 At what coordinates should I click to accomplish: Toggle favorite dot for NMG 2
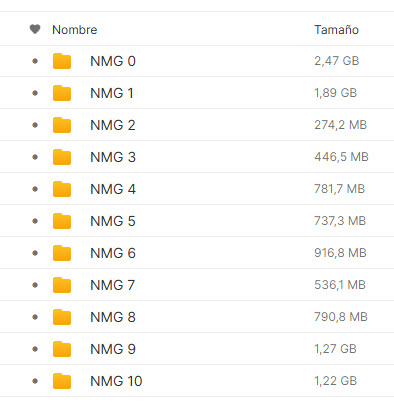[35, 125]
